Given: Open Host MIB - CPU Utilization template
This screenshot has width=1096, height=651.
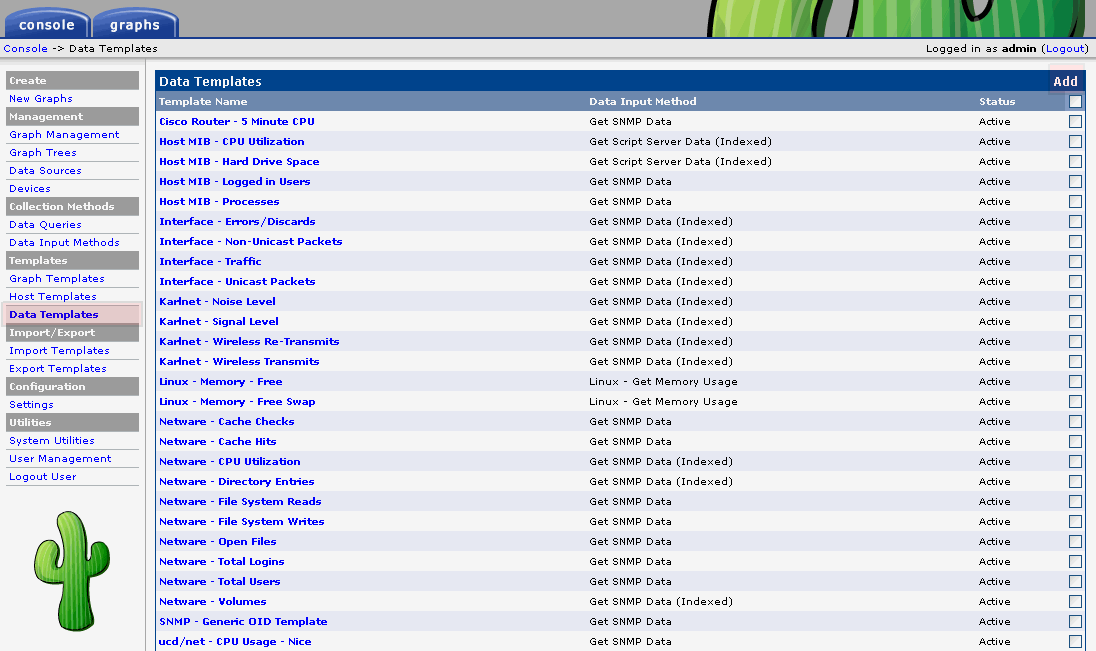Looking at the screenshot, I should point(232,142).
